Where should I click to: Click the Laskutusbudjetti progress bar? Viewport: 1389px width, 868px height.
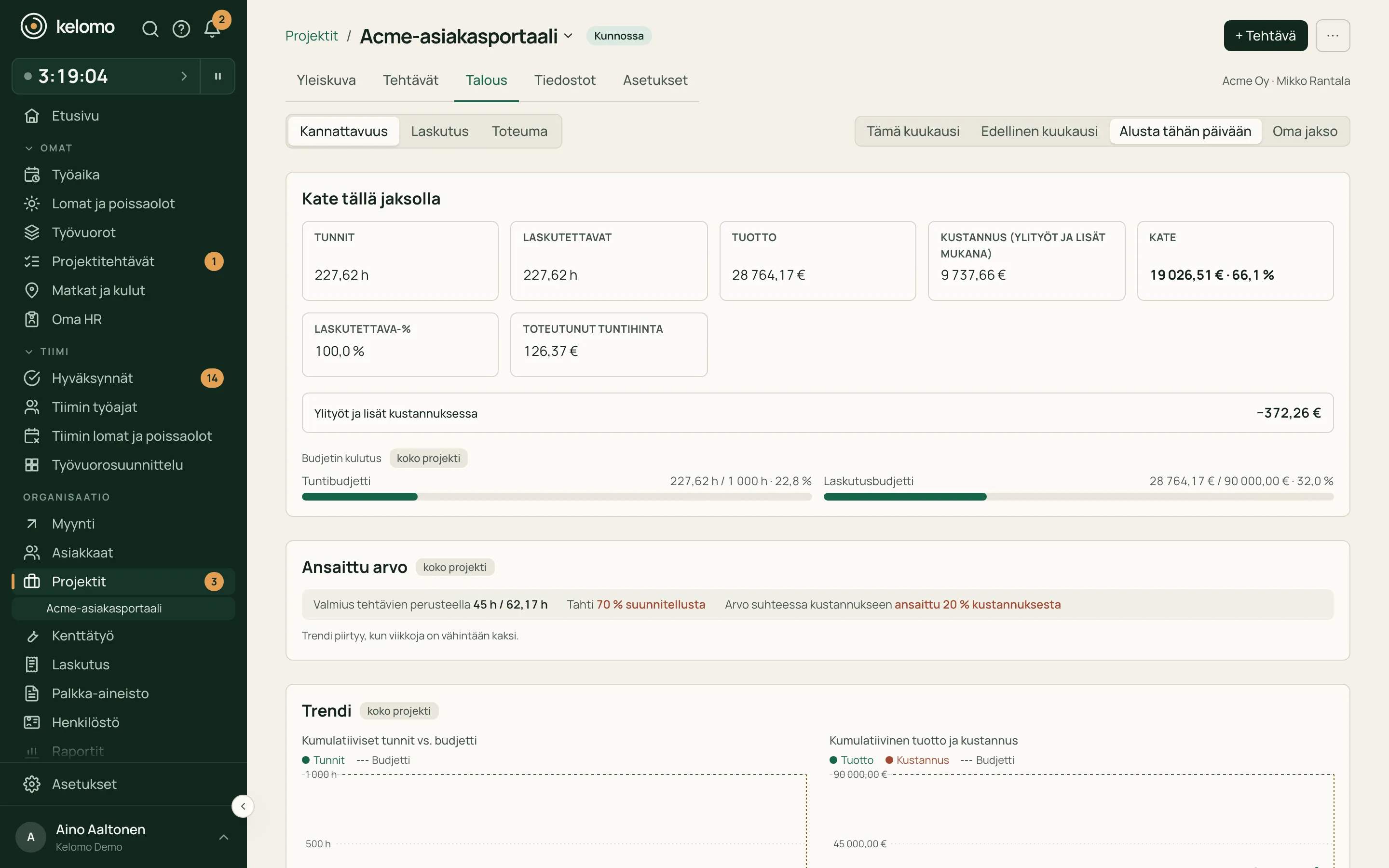tap(1078, 497)
